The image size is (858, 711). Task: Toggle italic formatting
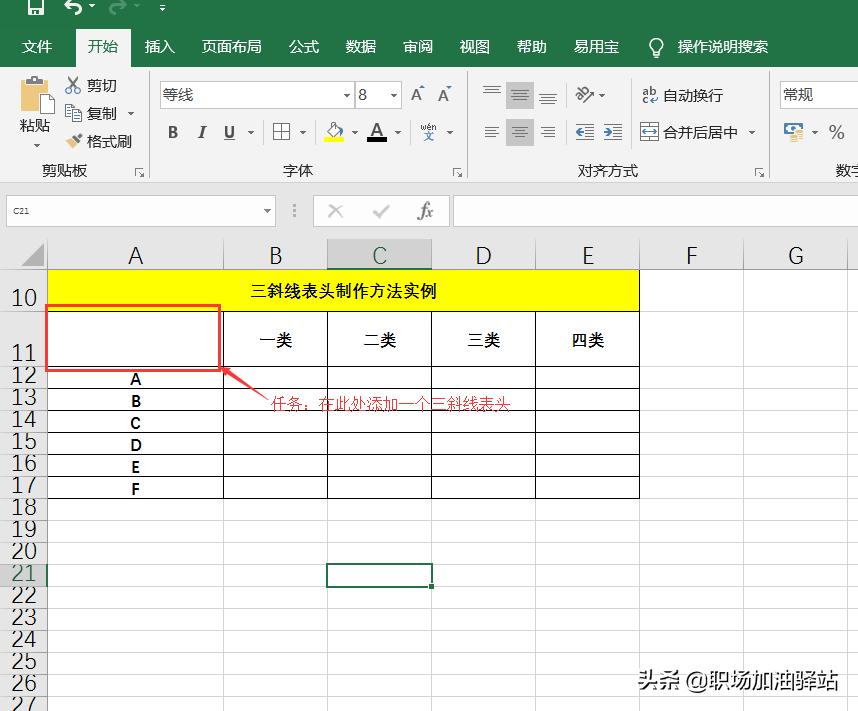click(201, 131)
